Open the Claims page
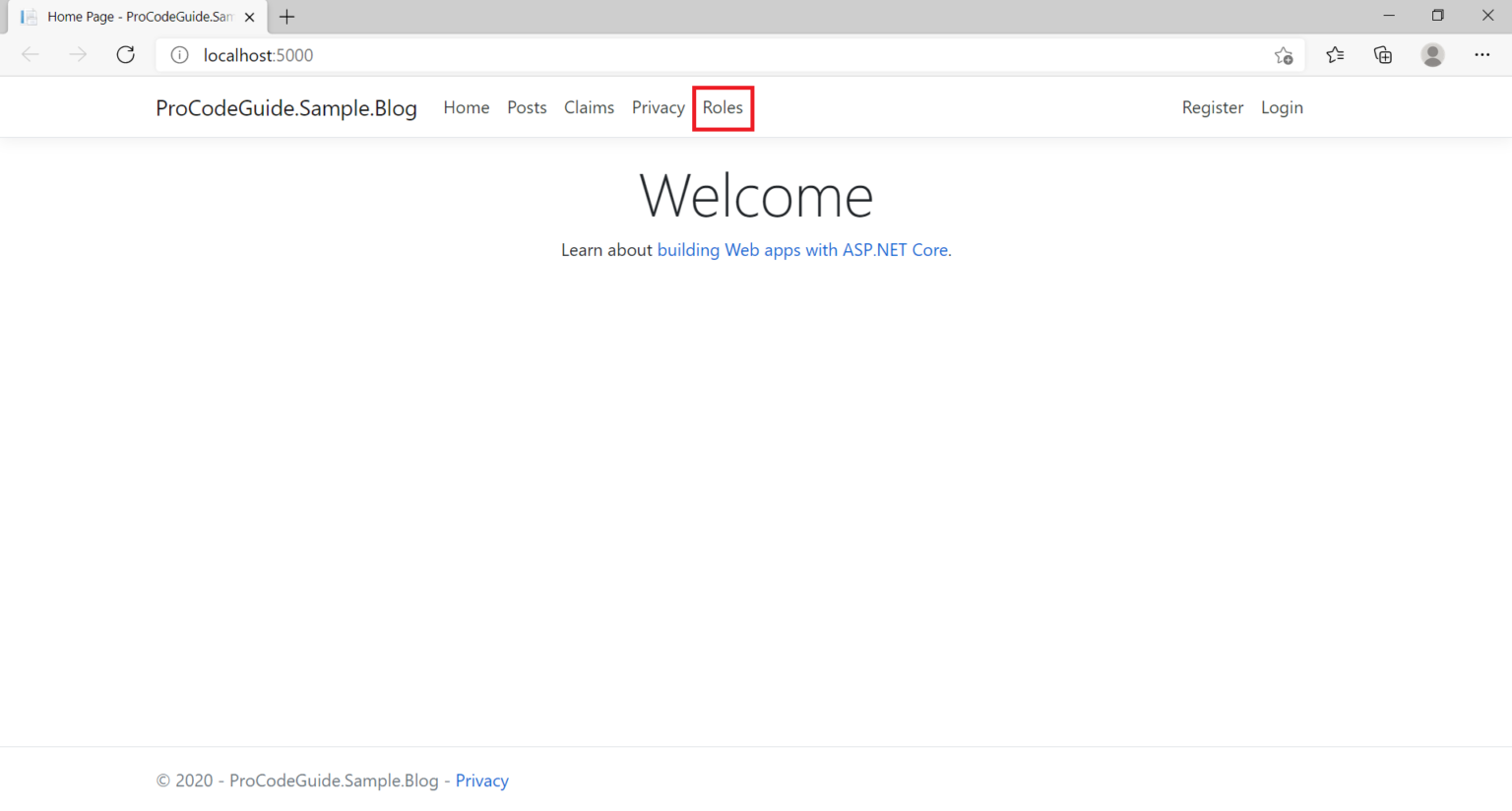 [589, 107]
